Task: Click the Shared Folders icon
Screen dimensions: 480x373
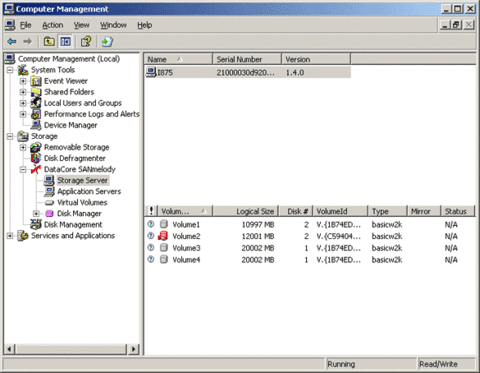Action: point(36,92)
